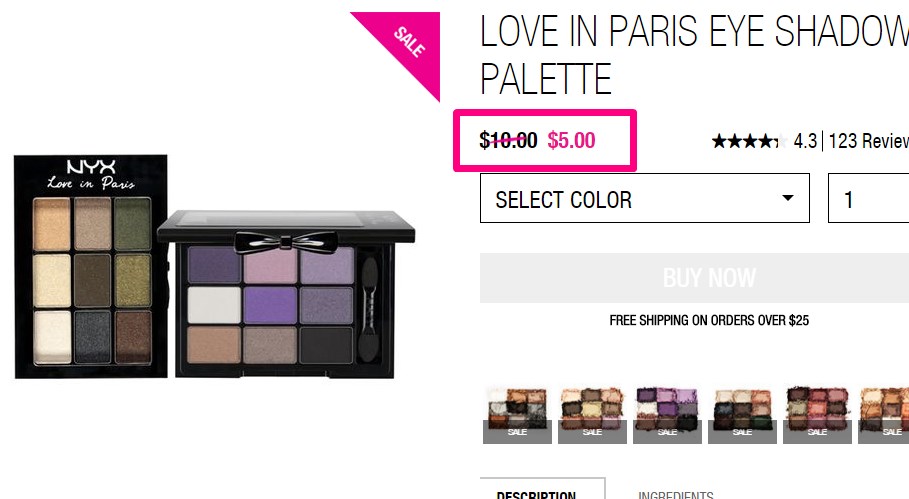Click the star rating icons
The height and width of the screenshot is (499, 909).
(x=749, y=141)
